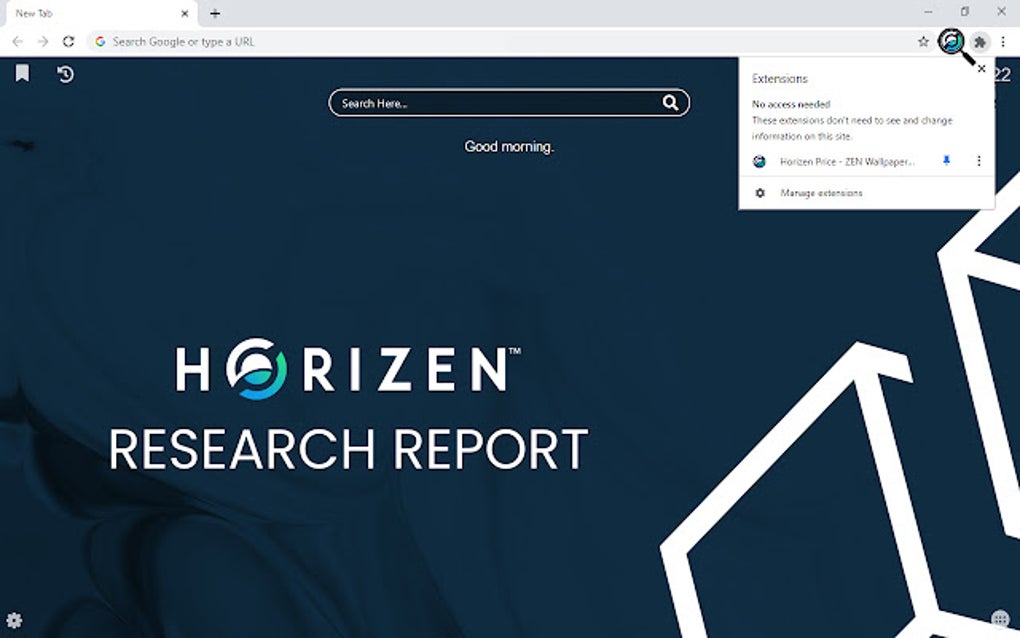The image size is (1020, 638).
Task: Click the Good morning greeting text
Action: pyautogui.click(x=509, y=147)
